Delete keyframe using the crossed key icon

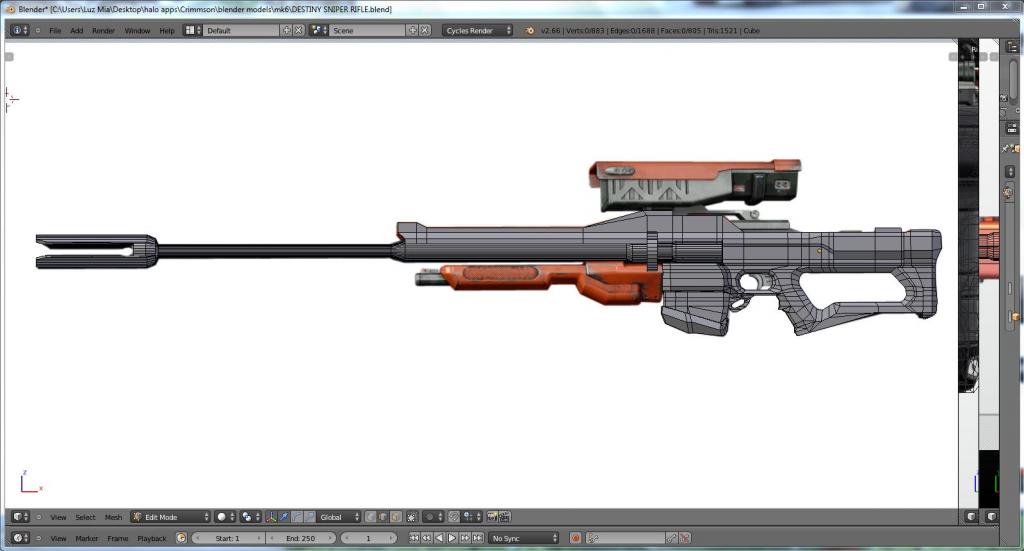[684, 538]
